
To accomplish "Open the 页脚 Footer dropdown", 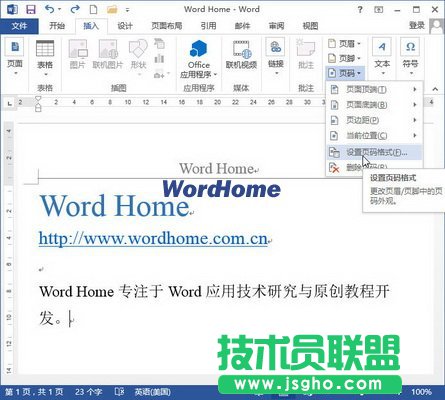I will (345, 58).
